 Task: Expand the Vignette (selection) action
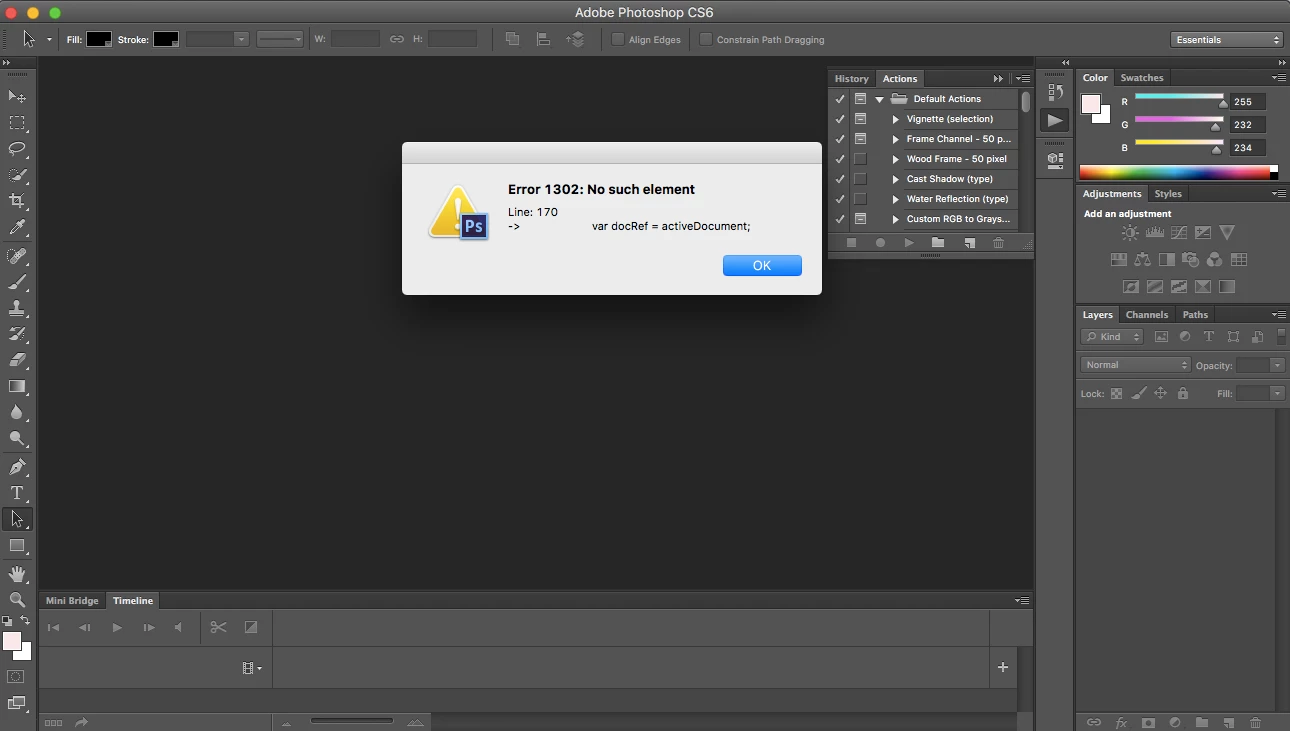pyautogui.click(x=896, y=119)
